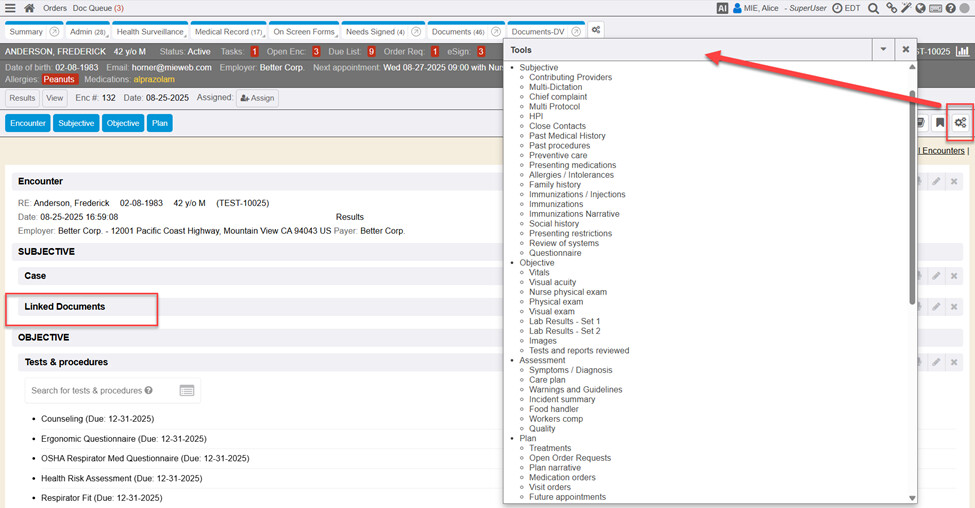Expand the Tools panel dropdown arrow
Image resolution: width=975 pixels, height=508 pixels.
[882, 49]
